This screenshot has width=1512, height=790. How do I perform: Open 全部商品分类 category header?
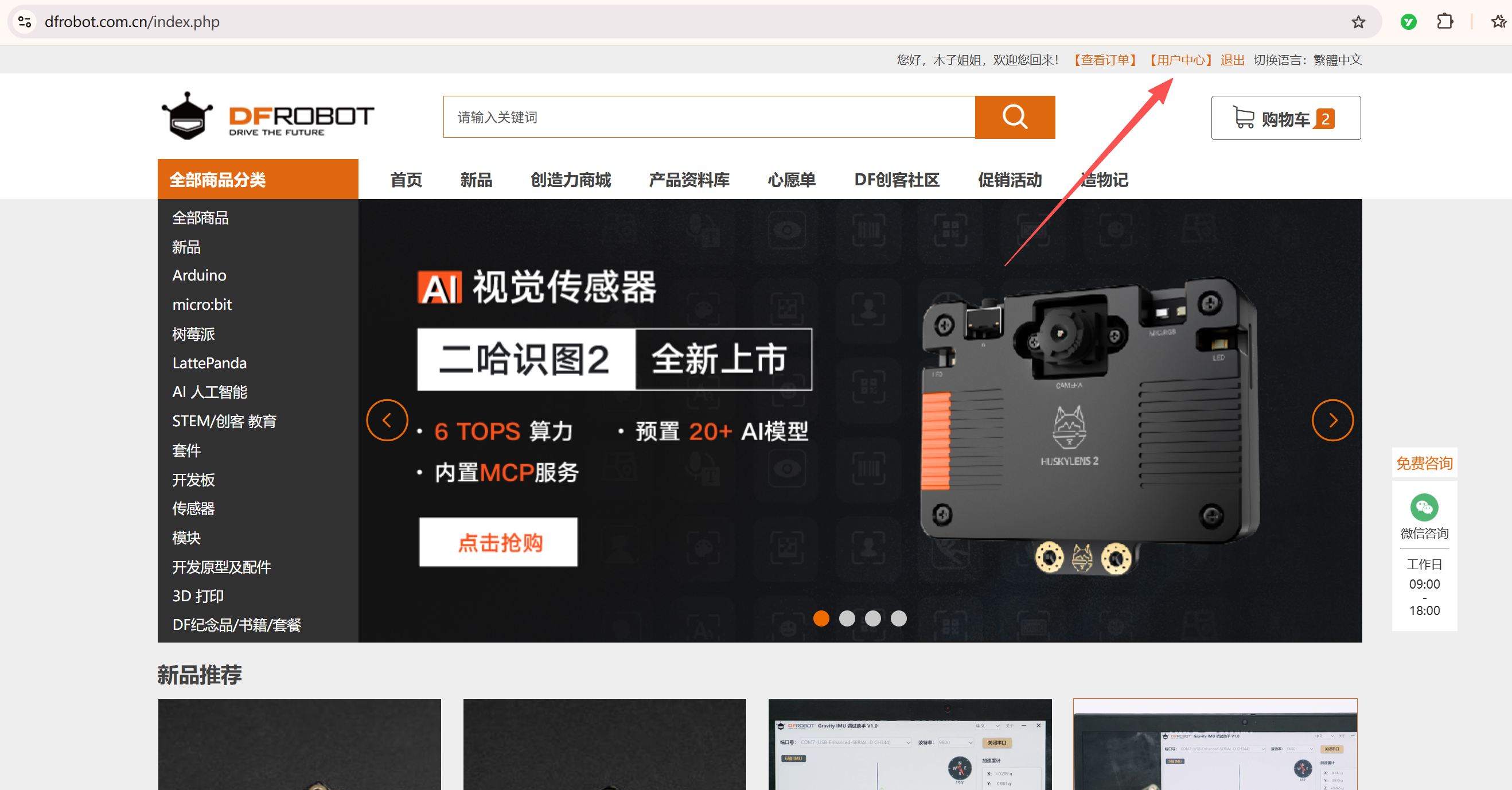coord(258,179)
